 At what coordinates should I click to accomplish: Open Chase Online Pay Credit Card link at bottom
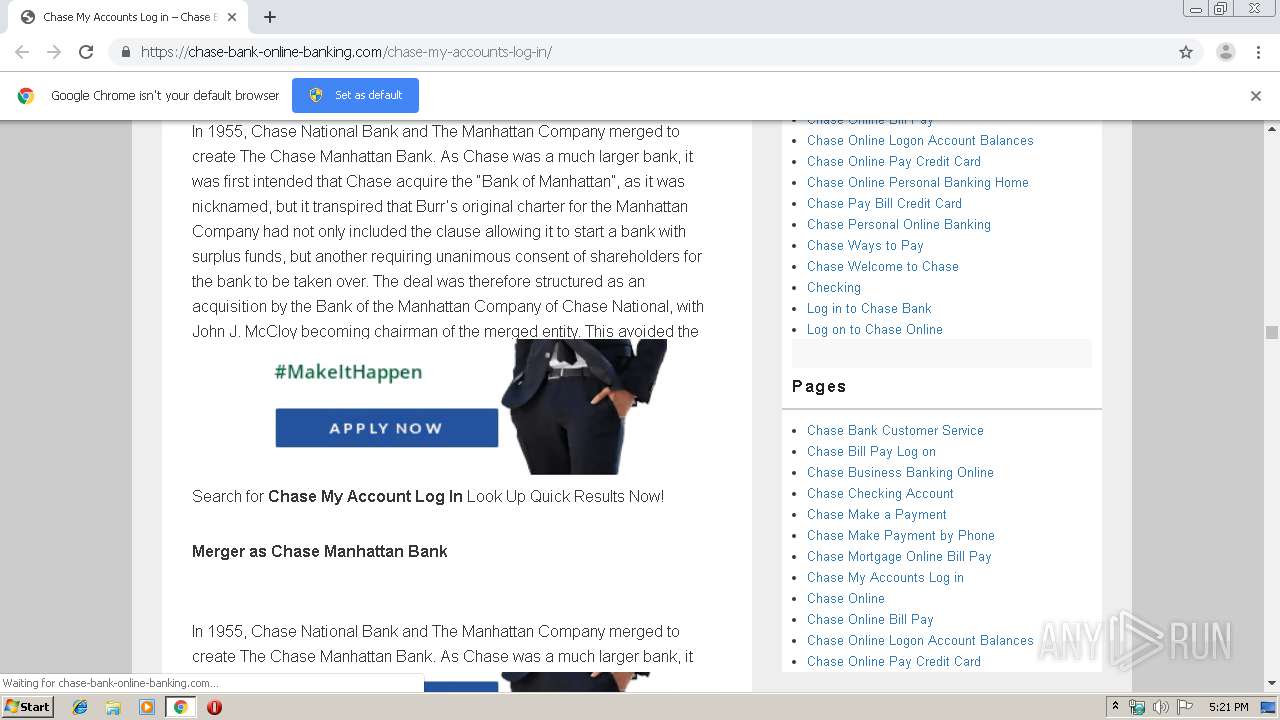click(894, 661)
